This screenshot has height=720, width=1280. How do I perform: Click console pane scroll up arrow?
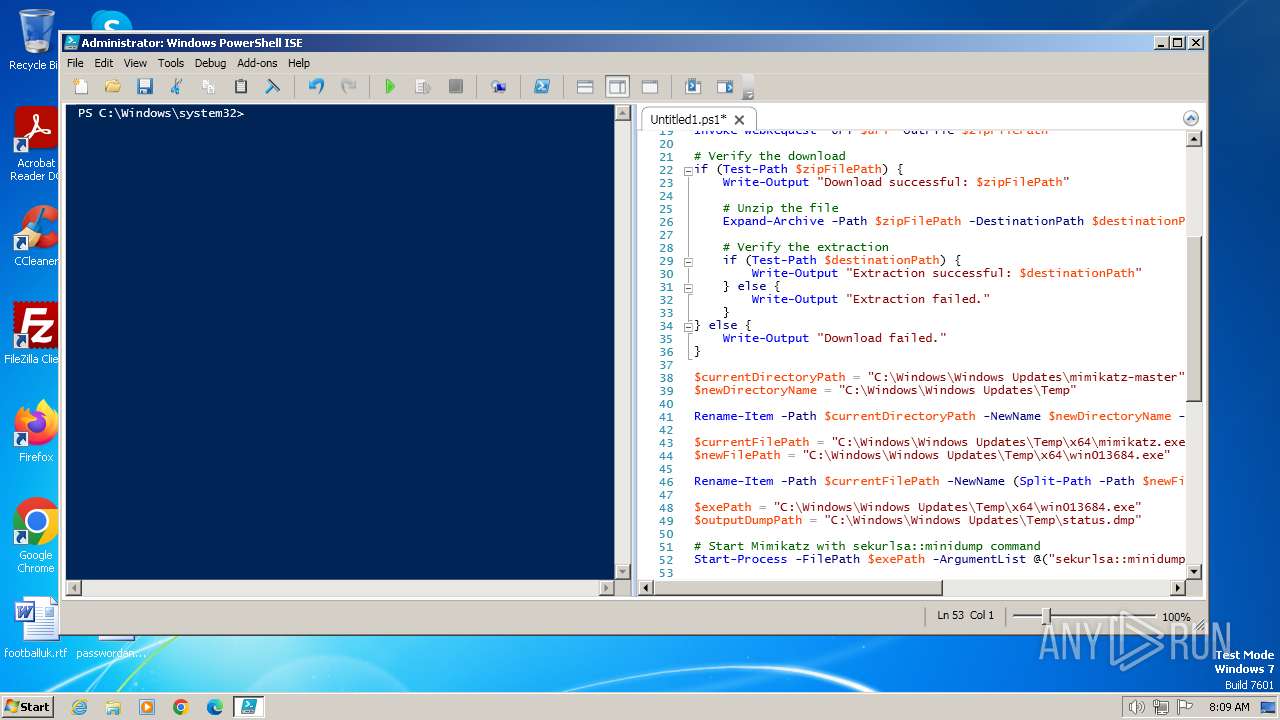tap(622, 112)
